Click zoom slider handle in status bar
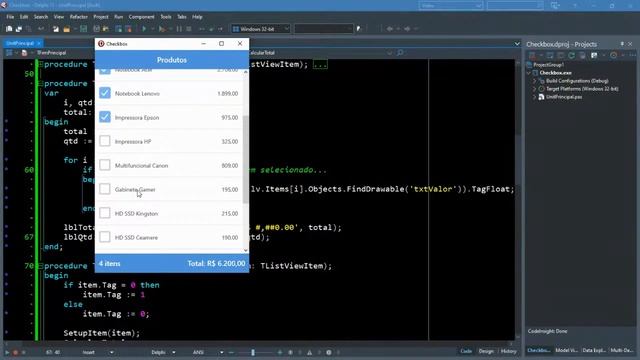Image resolution: width=640 pixels, height=360 pixels. pos(253,352)
